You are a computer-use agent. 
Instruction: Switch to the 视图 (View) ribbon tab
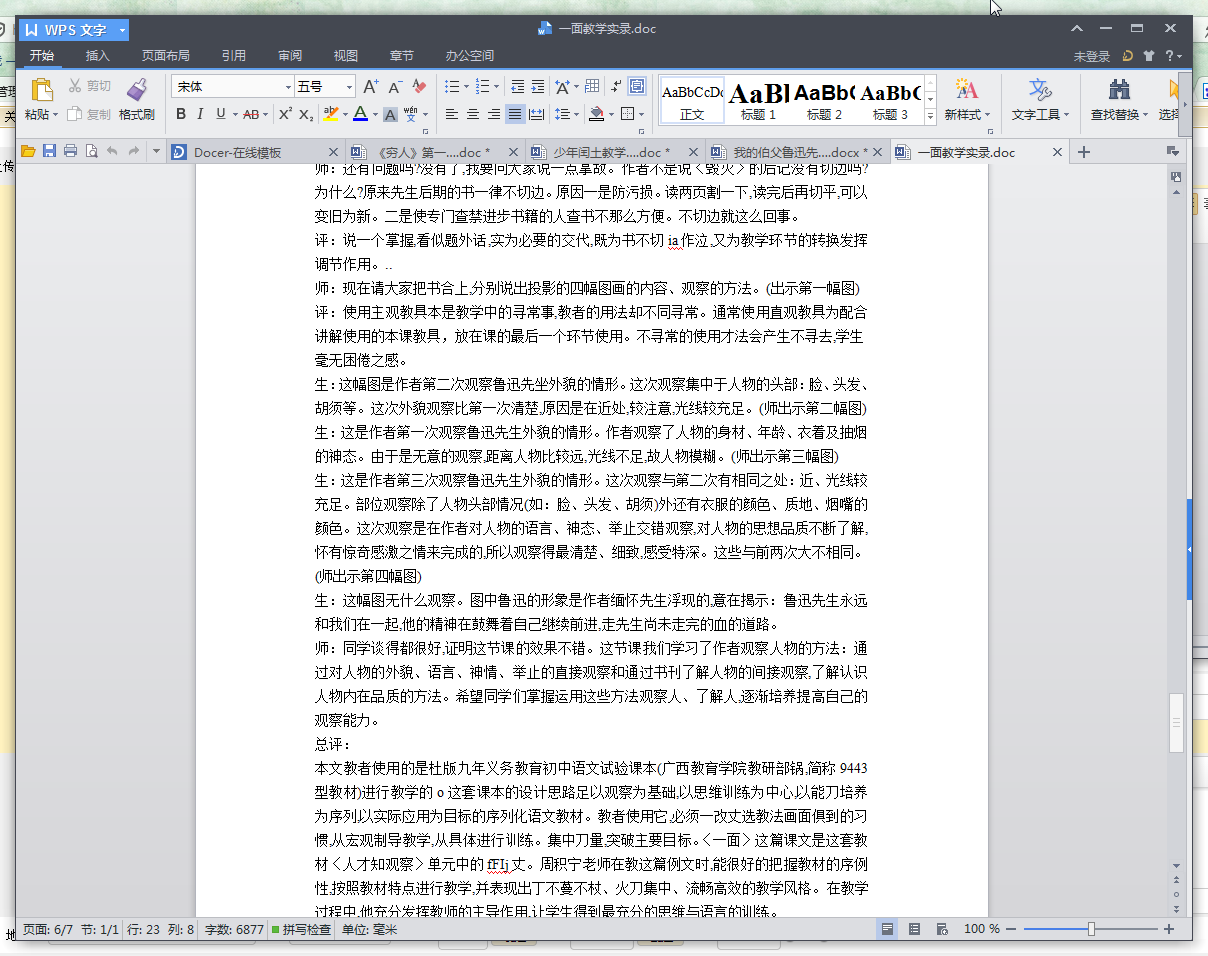point(346,56)
